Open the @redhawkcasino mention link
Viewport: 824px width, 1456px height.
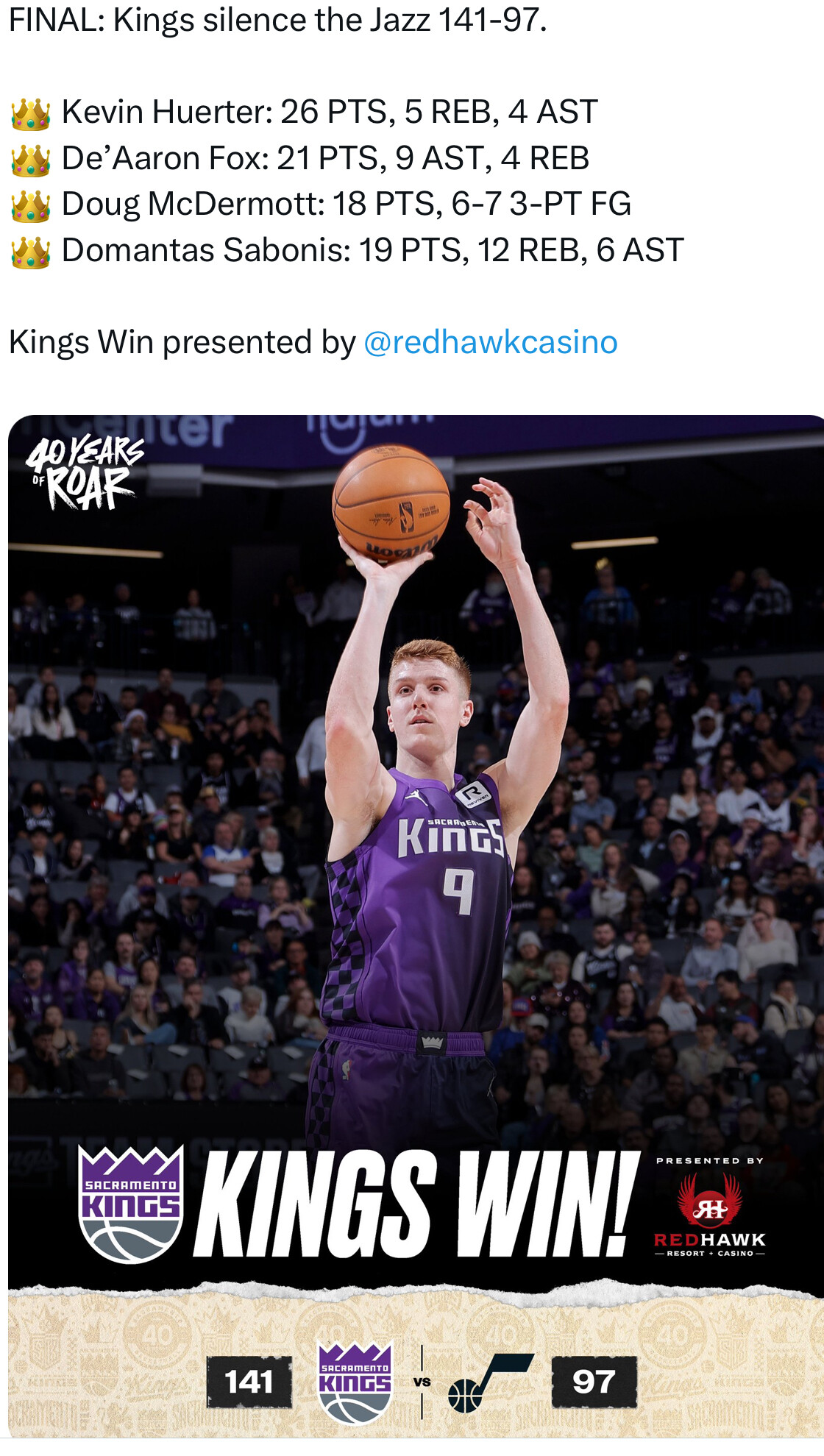click(x=490, y=343)
